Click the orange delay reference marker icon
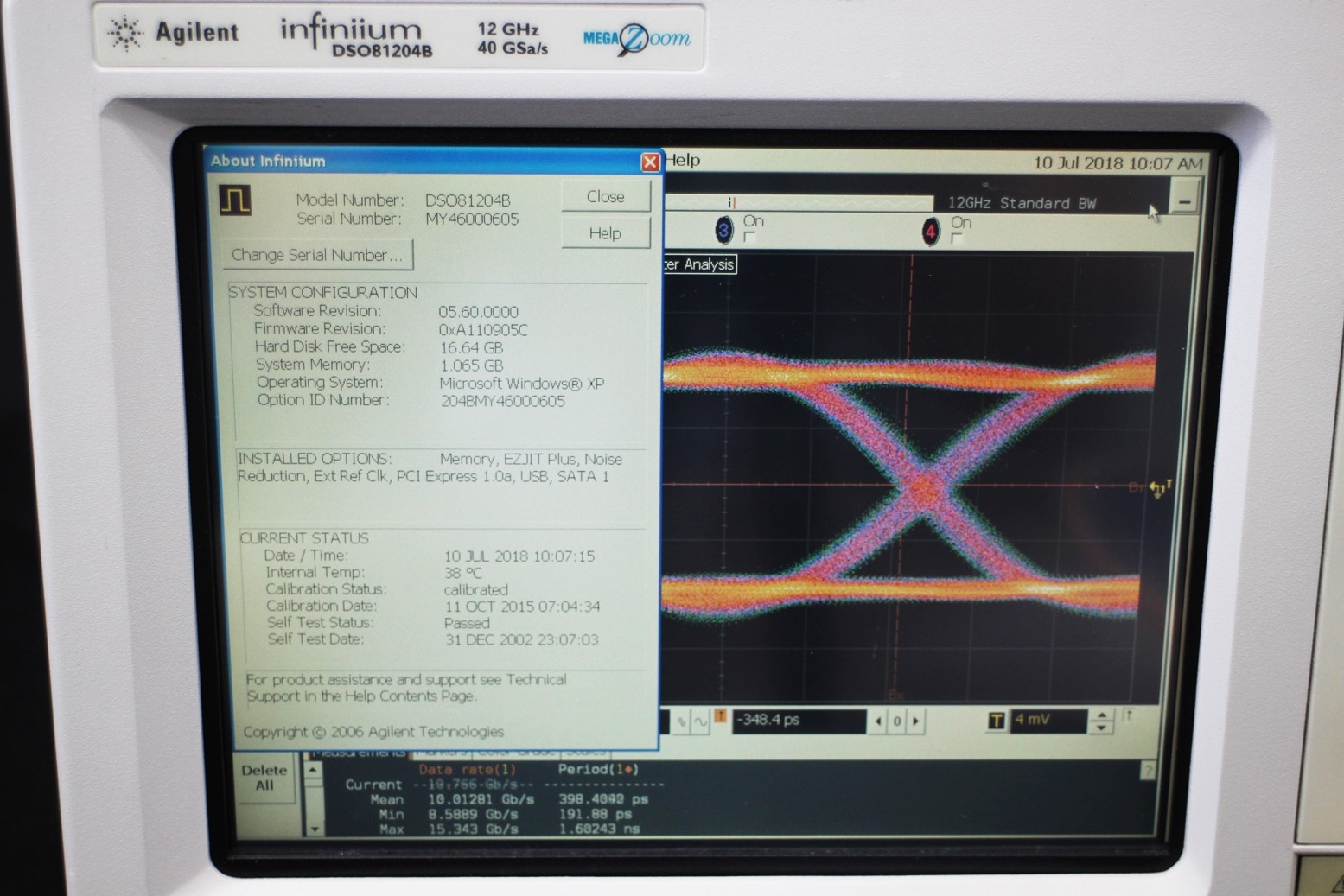The height and width of the screenshot is (896, 1344). pos(719,715)
